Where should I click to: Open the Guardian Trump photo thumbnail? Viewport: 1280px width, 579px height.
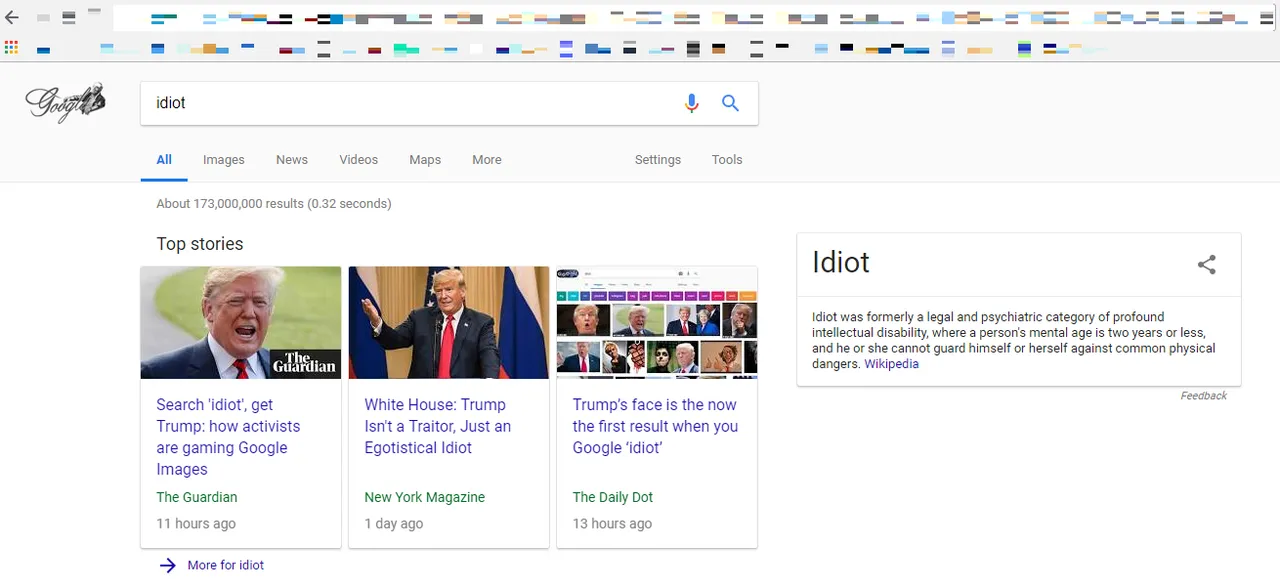point(241,323)
